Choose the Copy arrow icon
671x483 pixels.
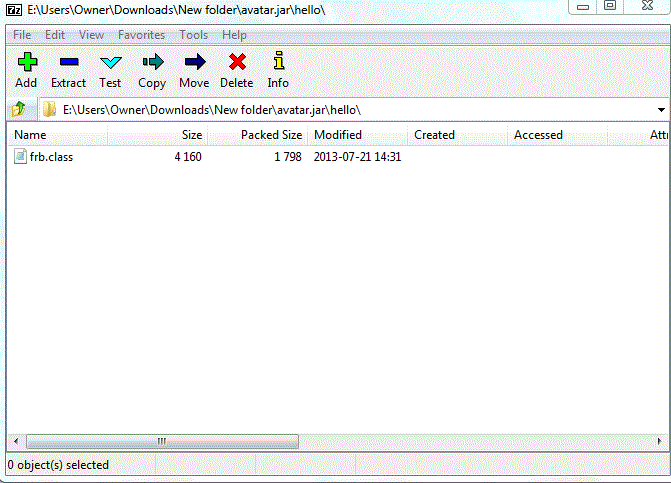[153, 62]
